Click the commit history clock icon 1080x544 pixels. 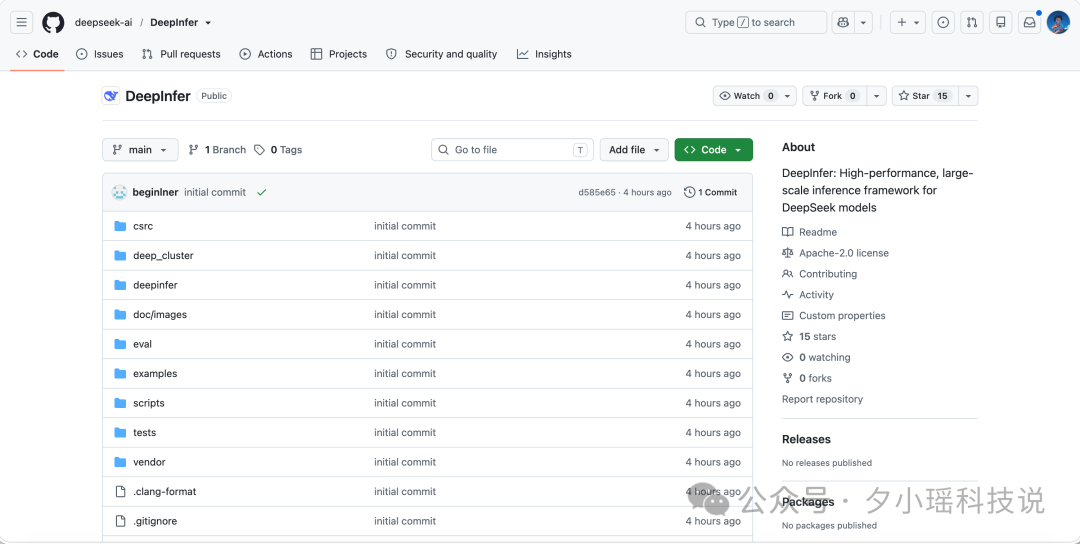(x=689, y=193)
